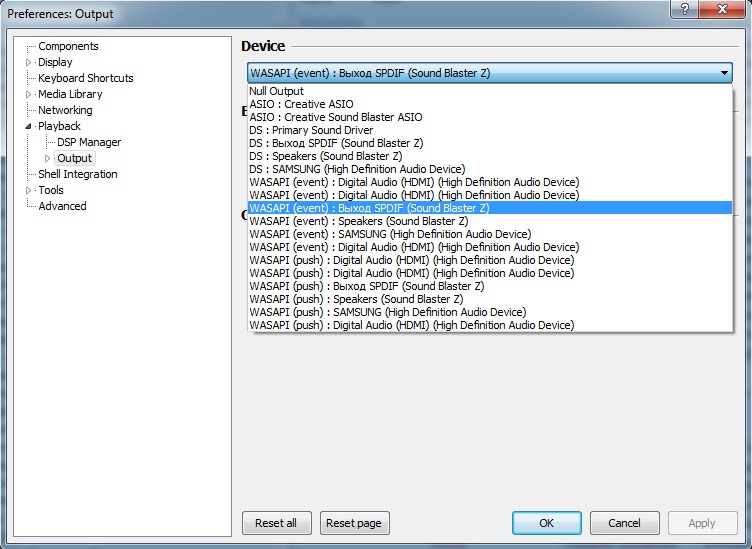Pick DS : Speakers (Sound Blaster Z)
Viewport: 752px width, 549px height.
490,156
